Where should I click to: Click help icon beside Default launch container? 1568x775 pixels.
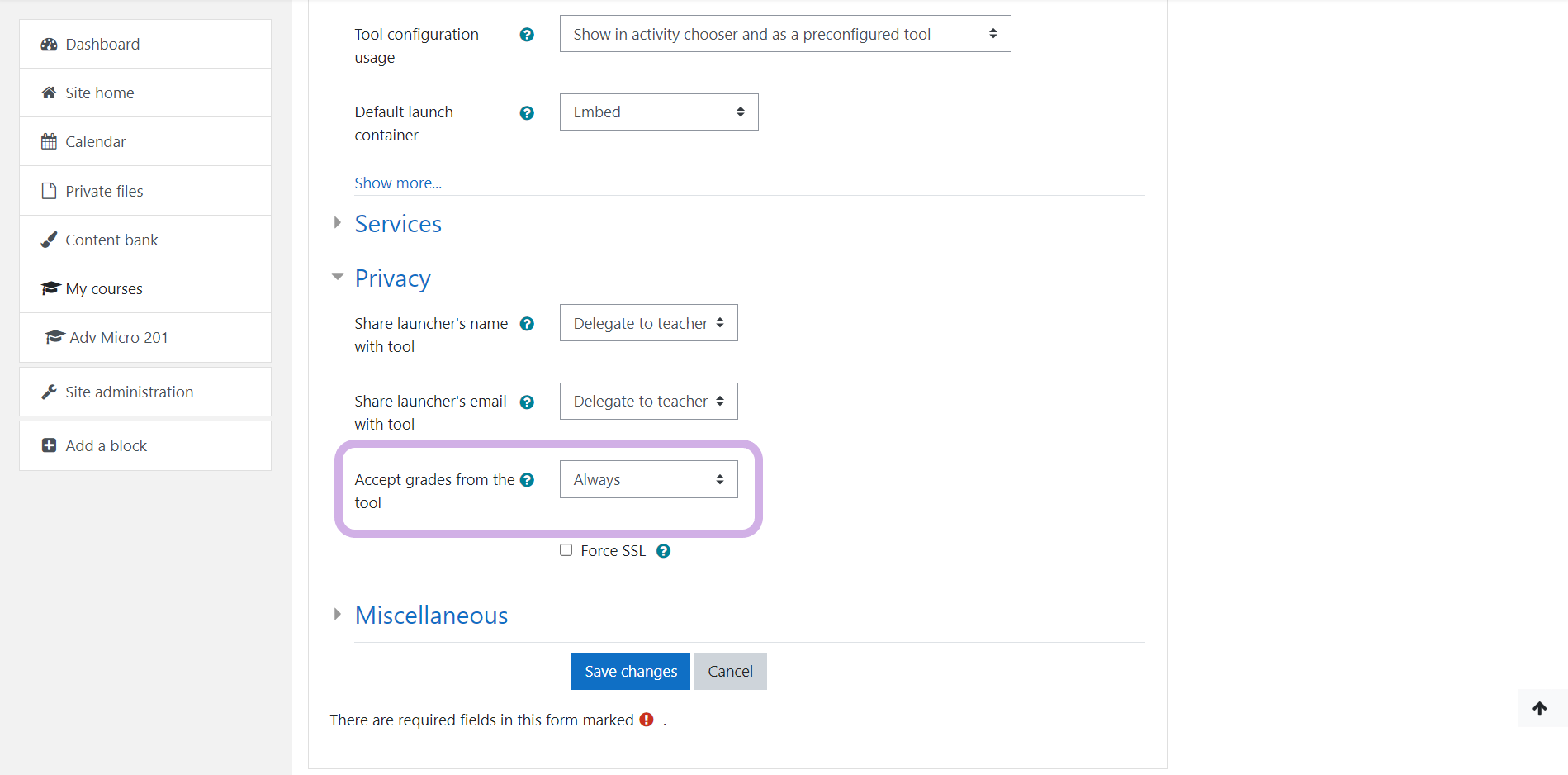click(x=527, y=113)
